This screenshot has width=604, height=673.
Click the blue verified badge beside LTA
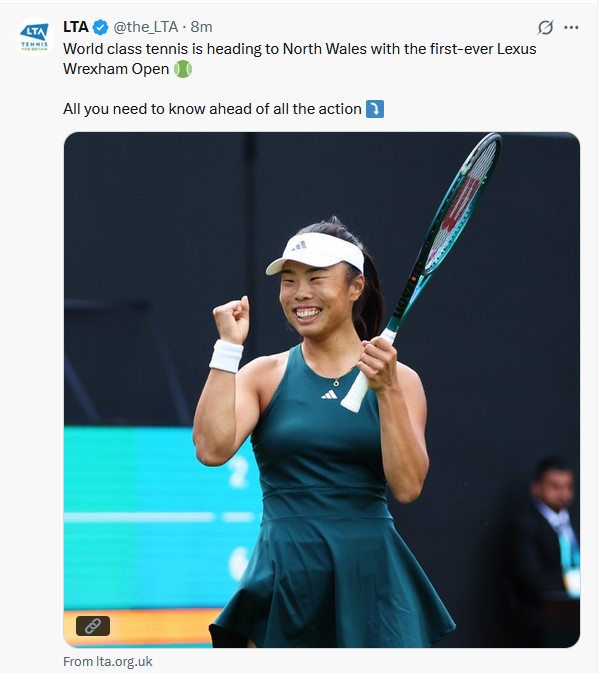click(100, 27)
